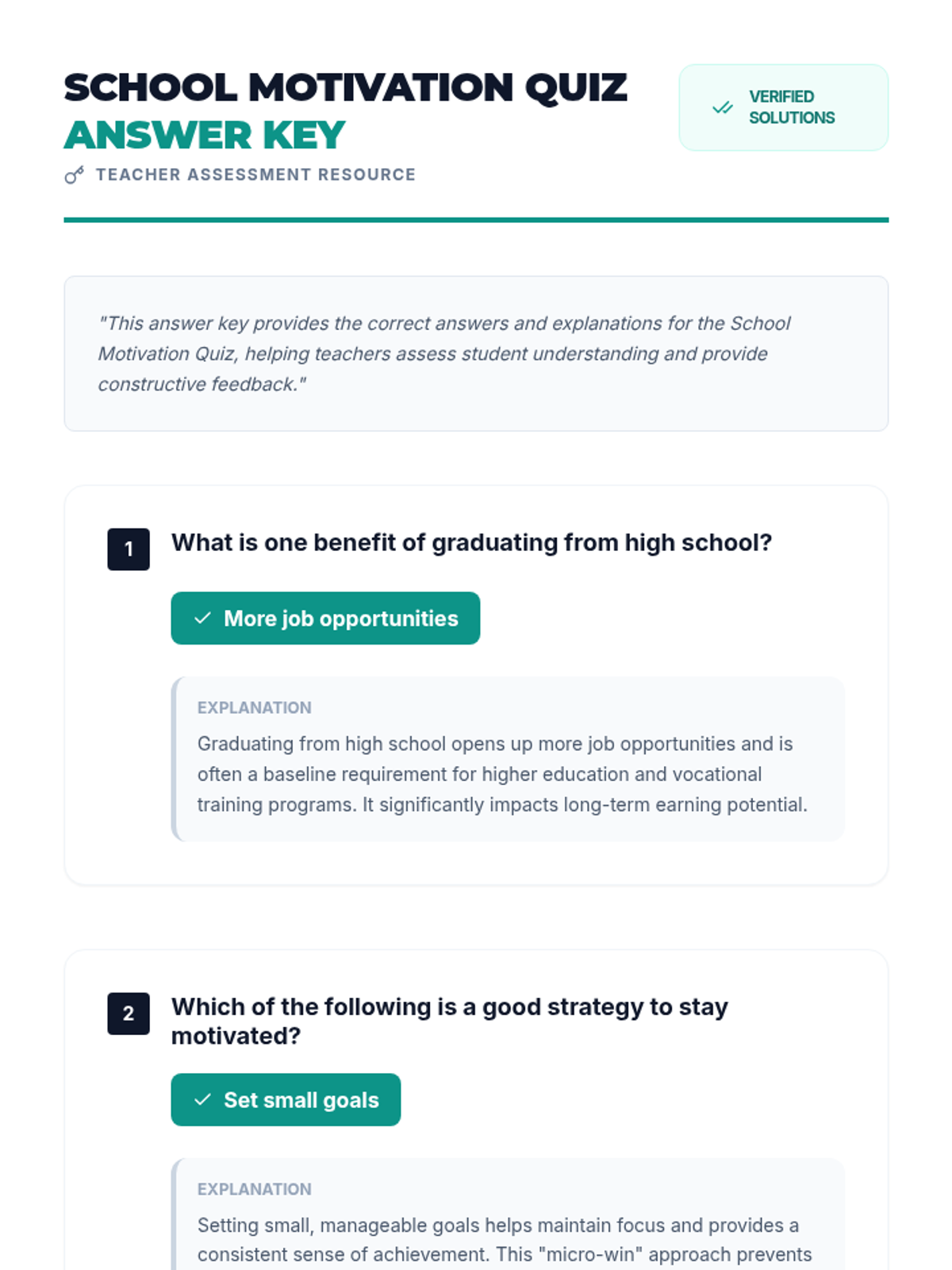Click the Verified Solutions badge

click(x=783, y=107)
